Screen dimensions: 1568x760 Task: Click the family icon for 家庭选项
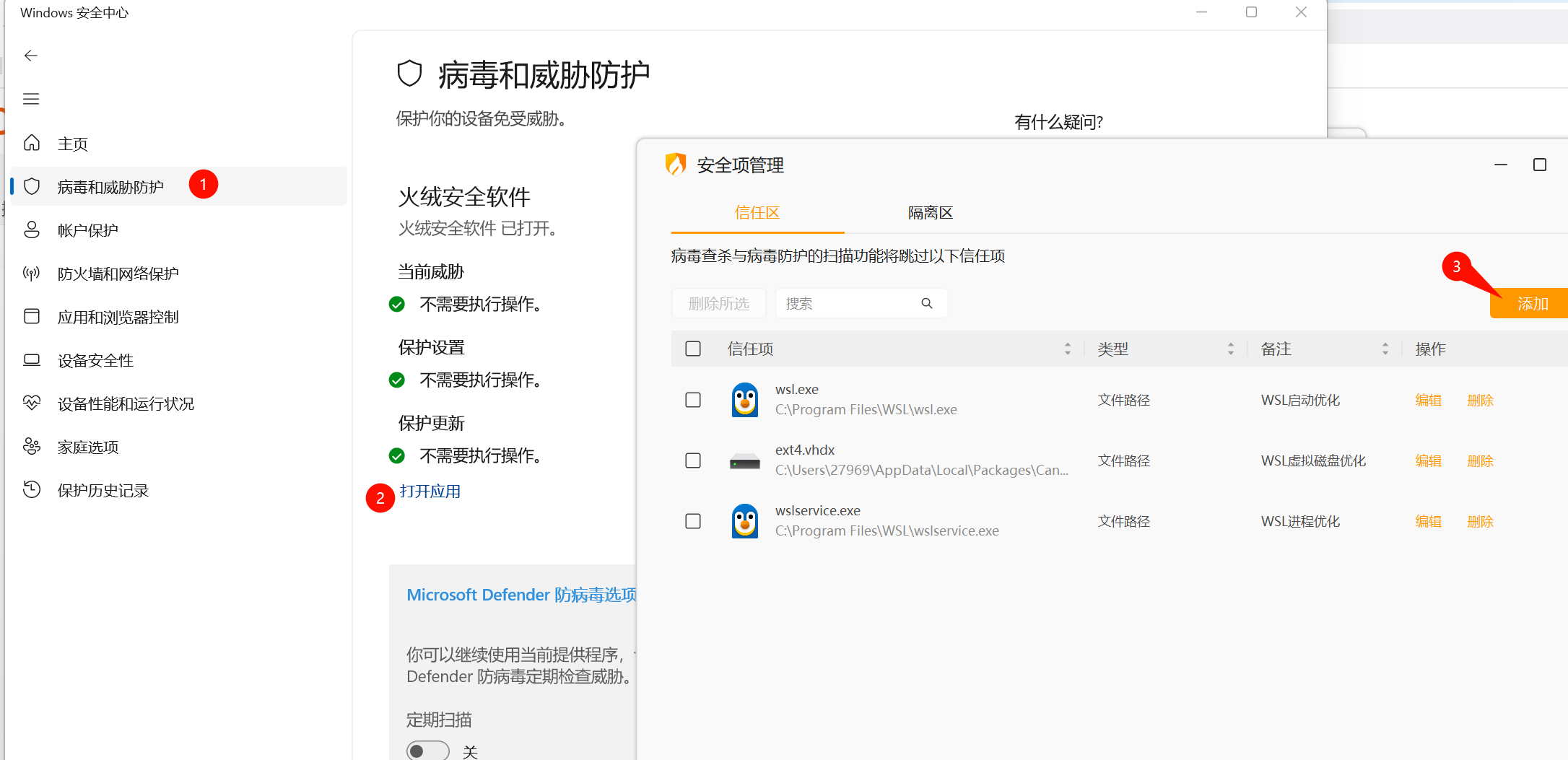click(32, 446)
